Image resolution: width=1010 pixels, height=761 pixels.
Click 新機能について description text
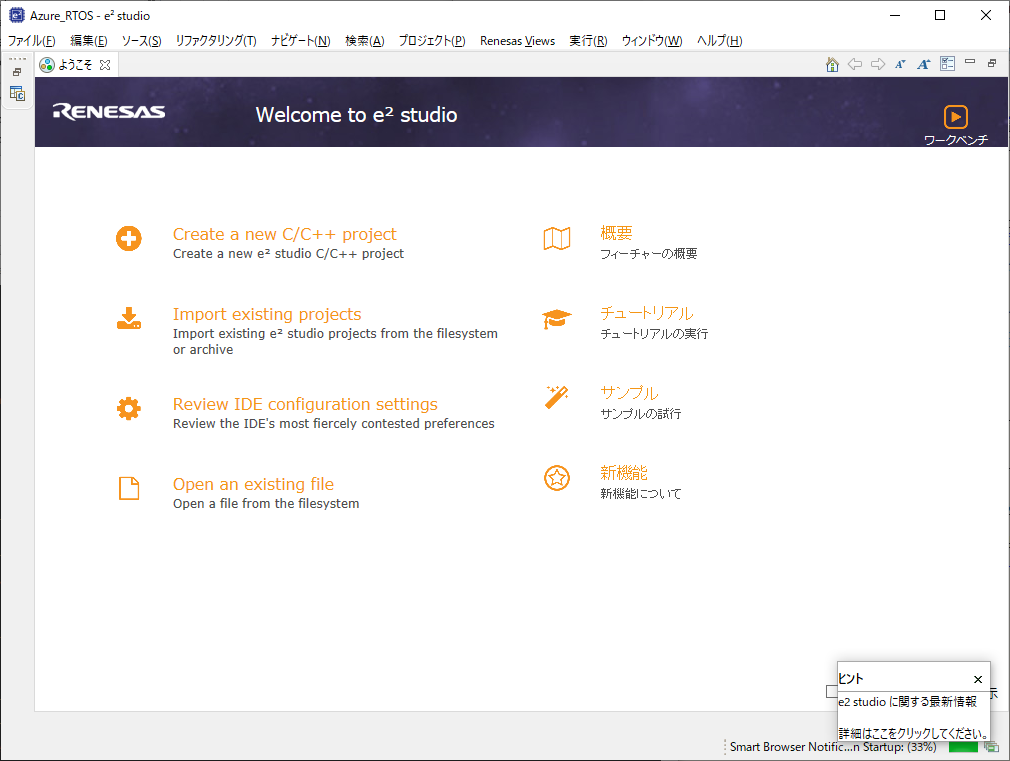coord(640,494)
